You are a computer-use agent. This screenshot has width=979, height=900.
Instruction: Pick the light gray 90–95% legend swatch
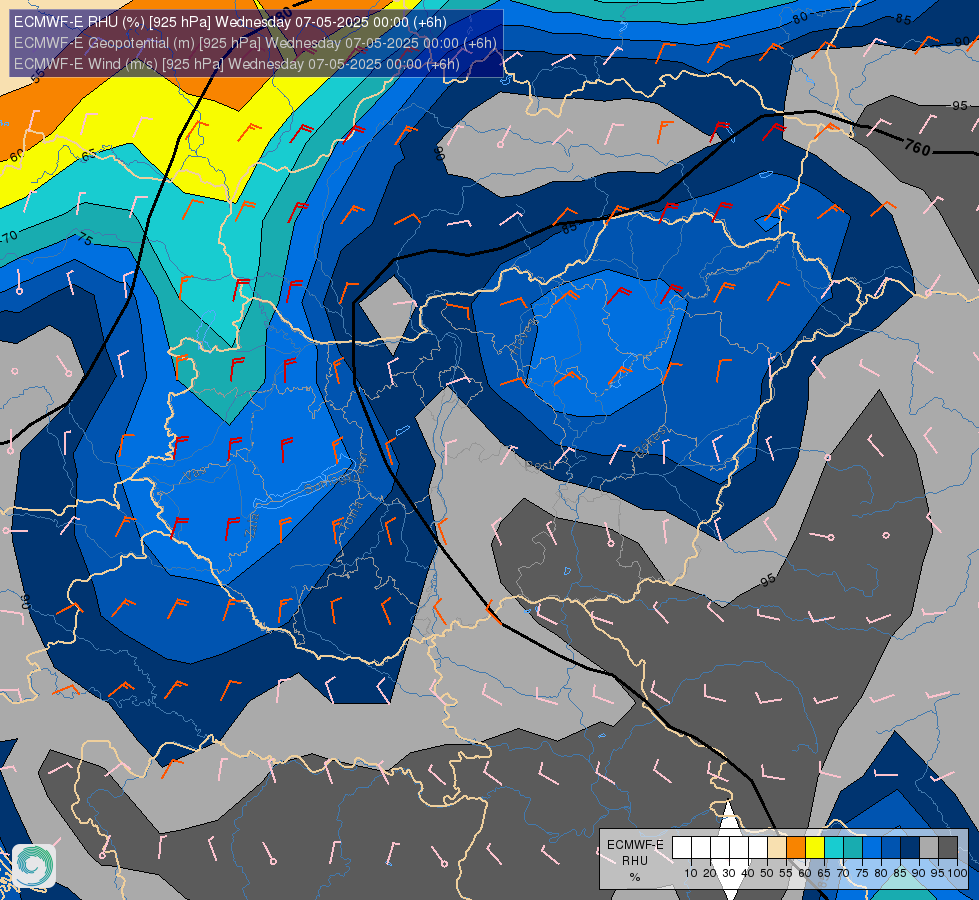928,847
